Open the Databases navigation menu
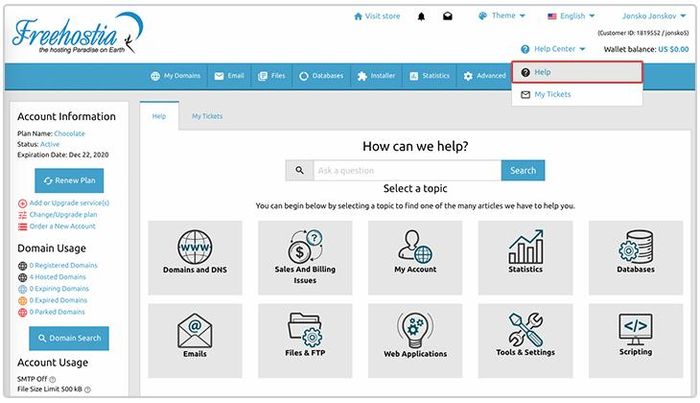 tap(321, 76)
